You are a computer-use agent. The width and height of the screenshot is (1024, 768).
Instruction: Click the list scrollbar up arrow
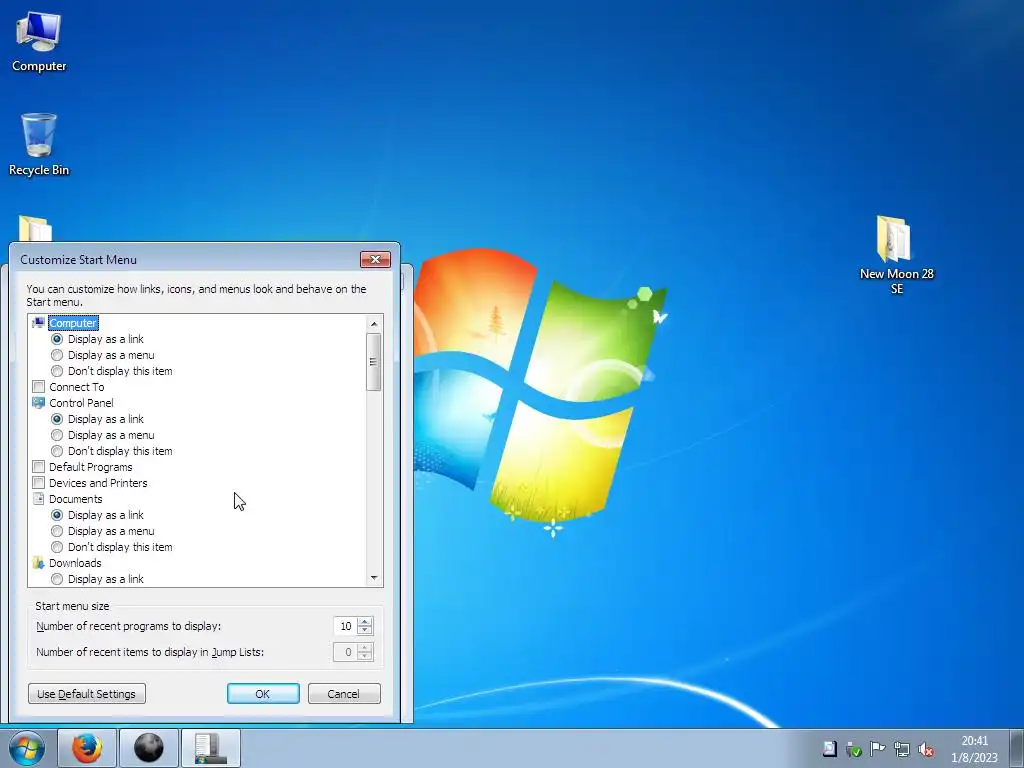coord(374,324)
